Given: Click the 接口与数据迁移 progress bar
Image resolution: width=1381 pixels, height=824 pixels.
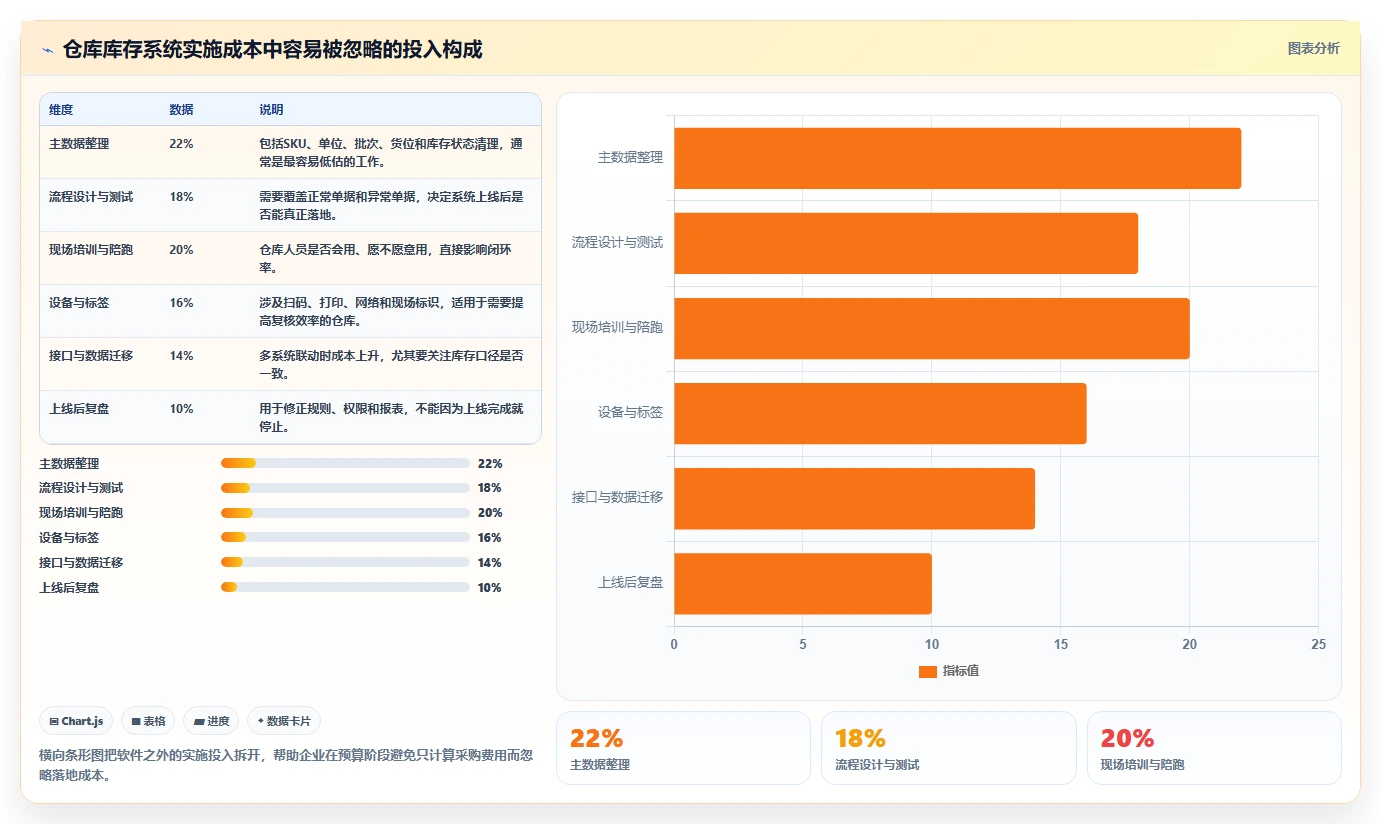Looking at the screenshot, I should click(x=345, y=562).
